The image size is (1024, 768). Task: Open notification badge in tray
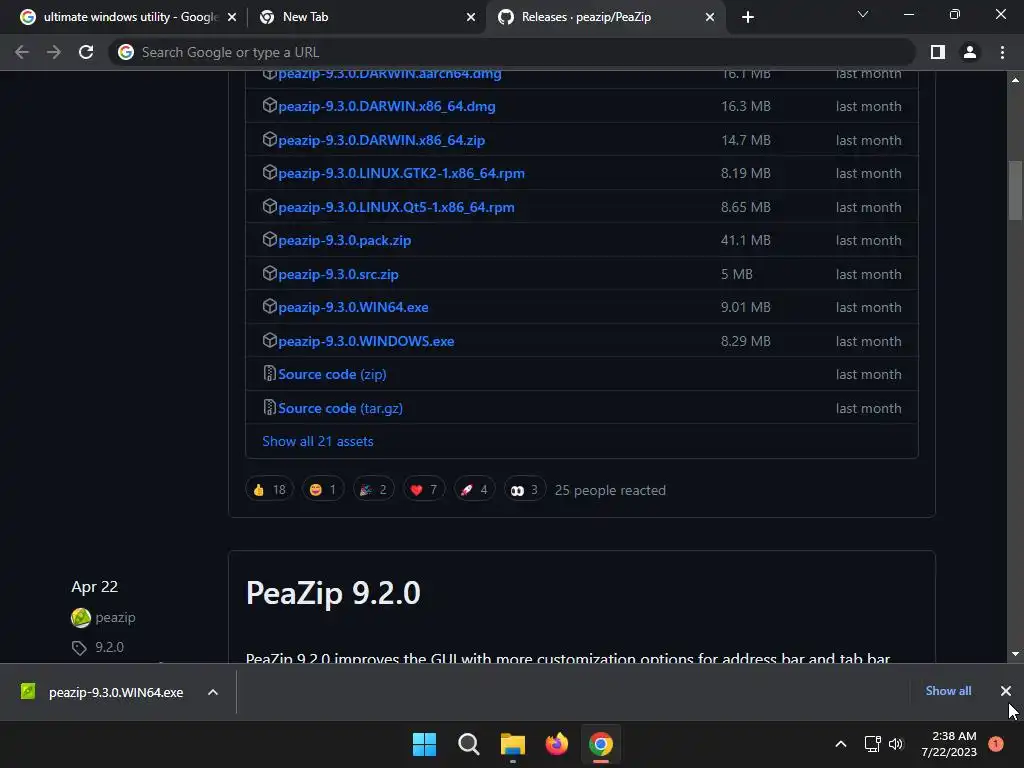pyautogui.click(x=996, y=744)
